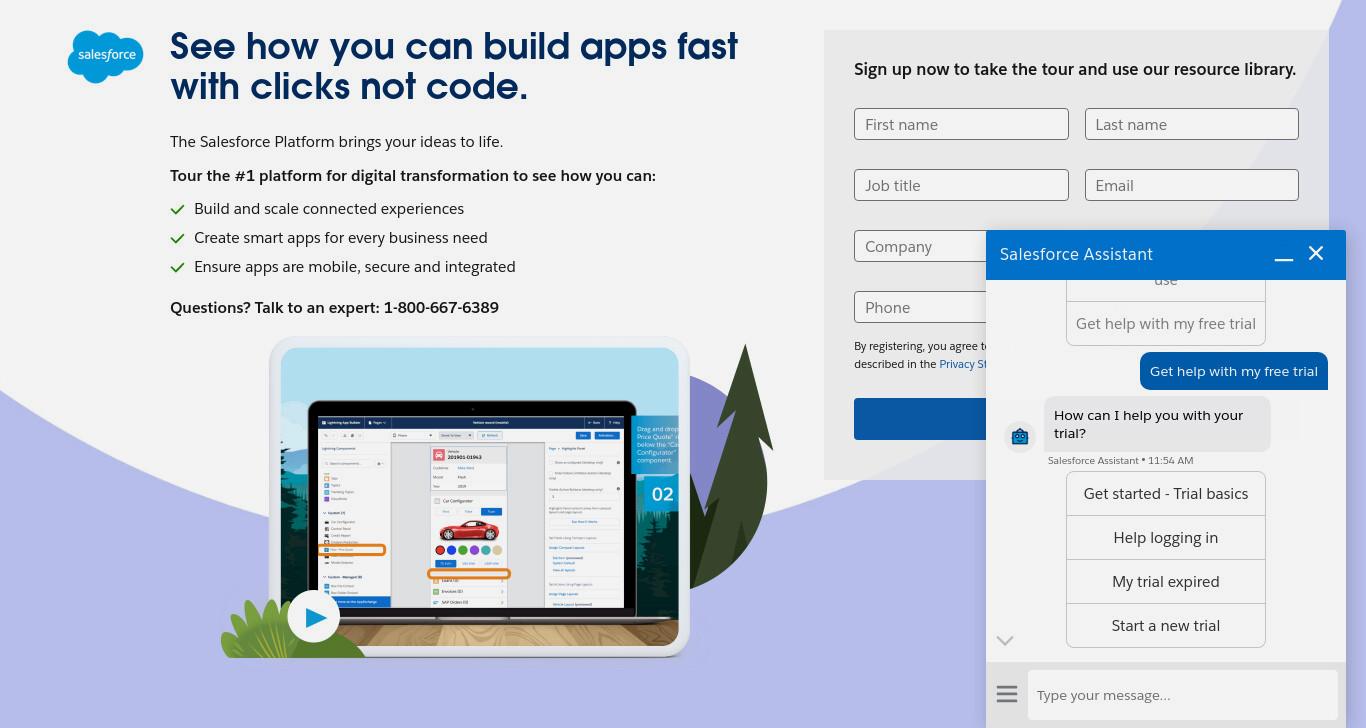Minimize the Salesforce Assistant chat window
Viewport: 1366px width, 728px height.
pyautogui.click(x=1284, y=255)
